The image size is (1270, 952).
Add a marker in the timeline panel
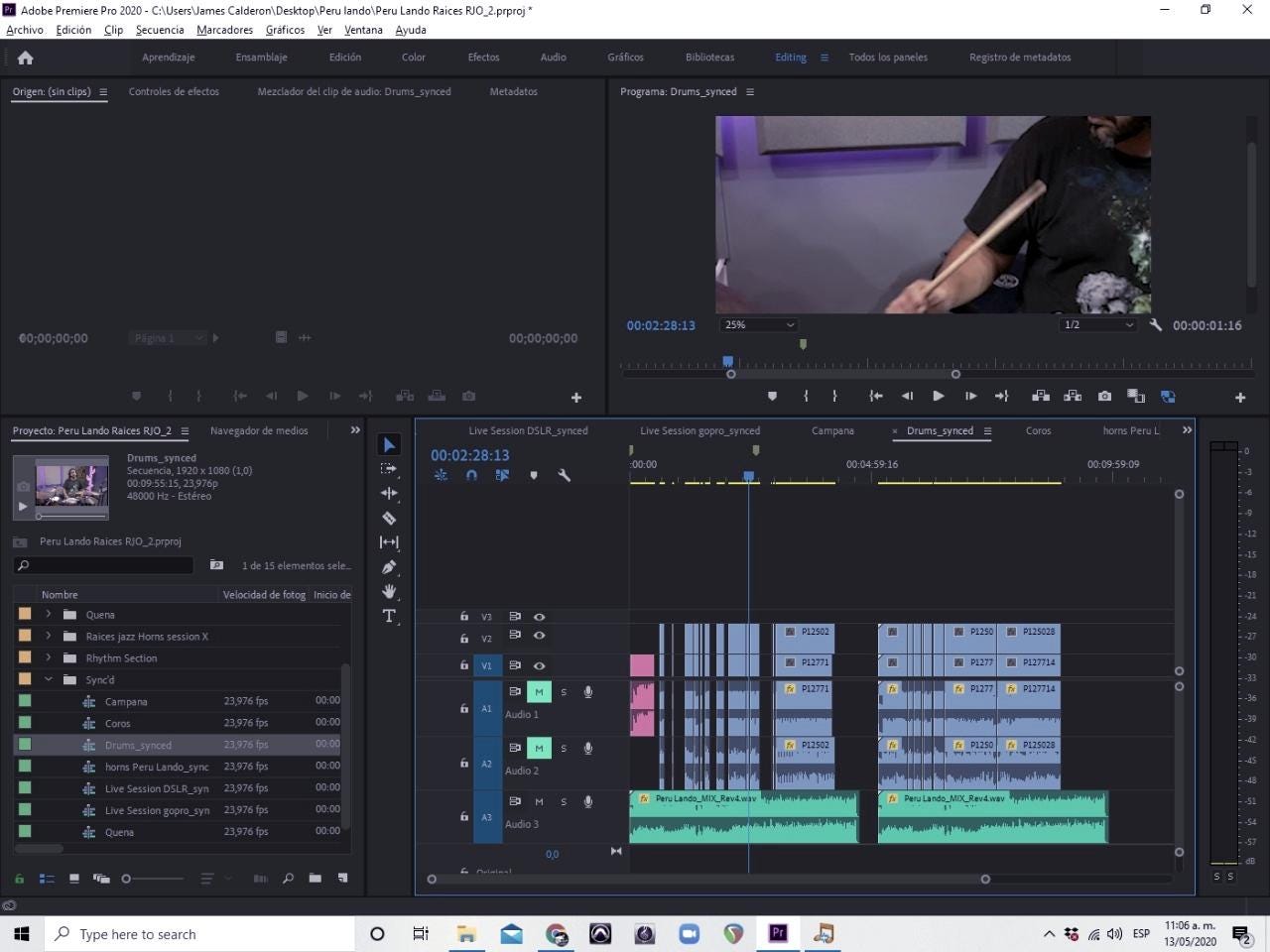click(534, 475)
